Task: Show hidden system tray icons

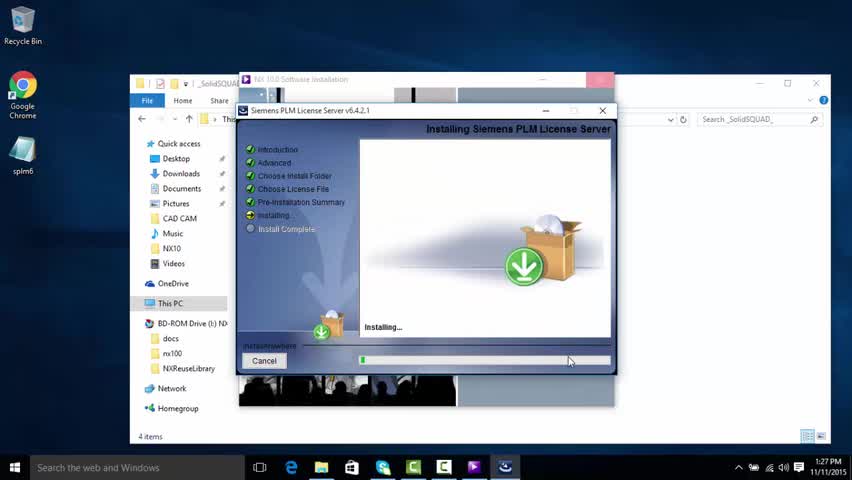Action: coord(738,467)
